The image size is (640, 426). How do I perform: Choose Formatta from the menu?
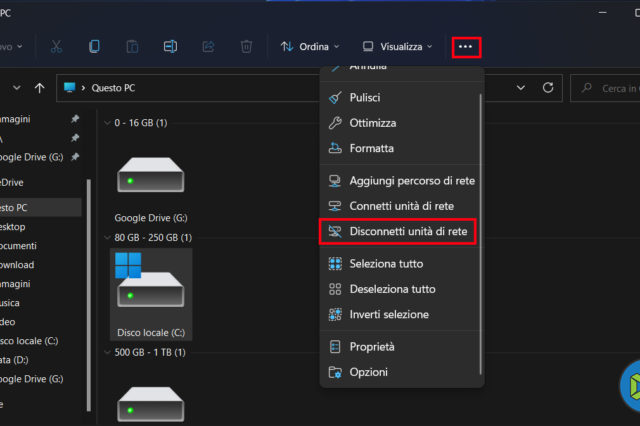click(371, 148)
